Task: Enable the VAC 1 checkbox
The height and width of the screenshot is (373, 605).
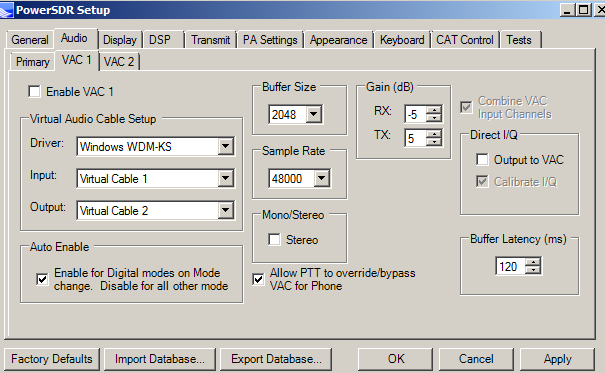Action: 34,92
